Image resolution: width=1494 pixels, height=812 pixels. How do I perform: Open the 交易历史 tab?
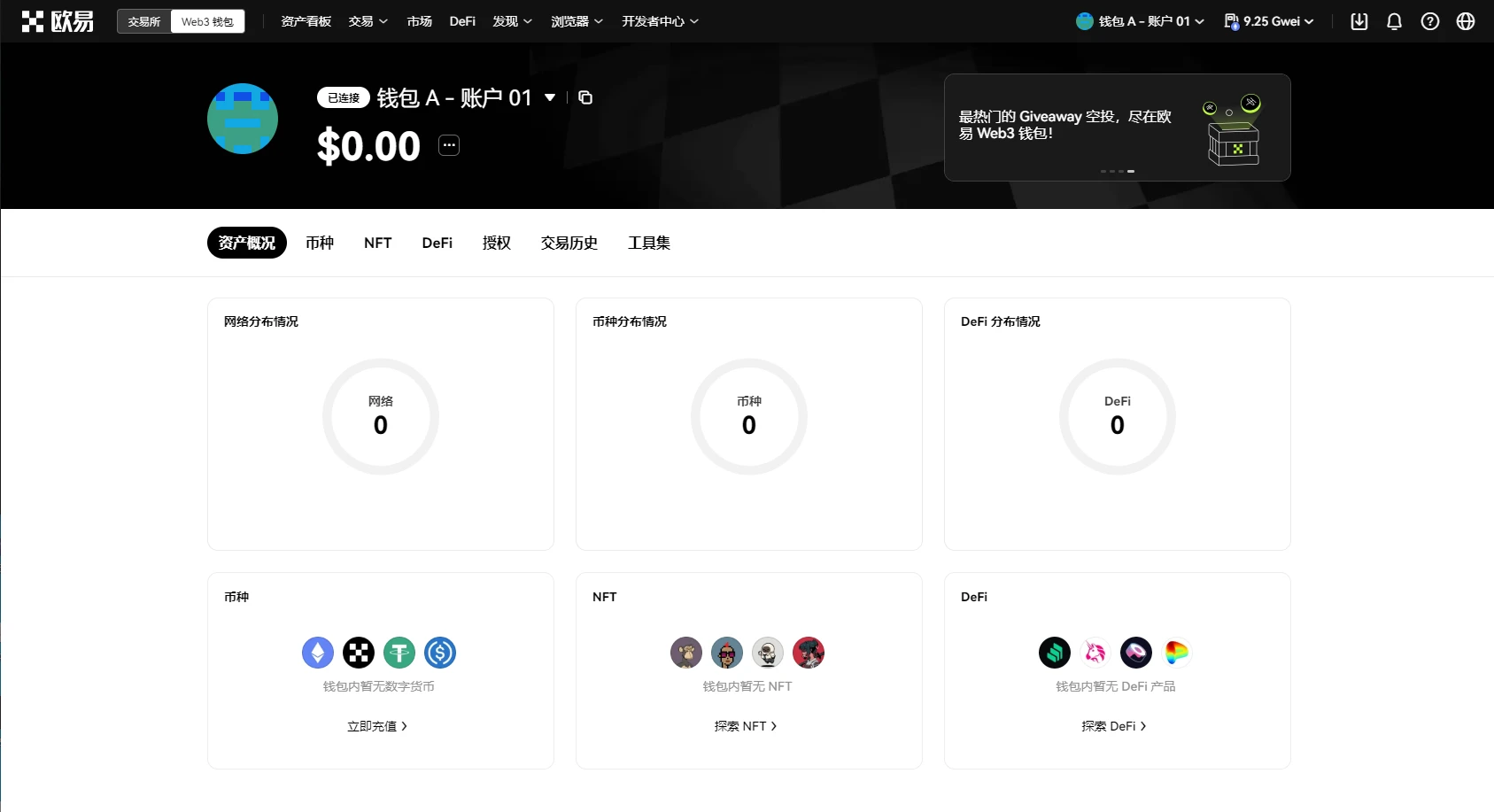pyautogui.click(x=569, y=242)
